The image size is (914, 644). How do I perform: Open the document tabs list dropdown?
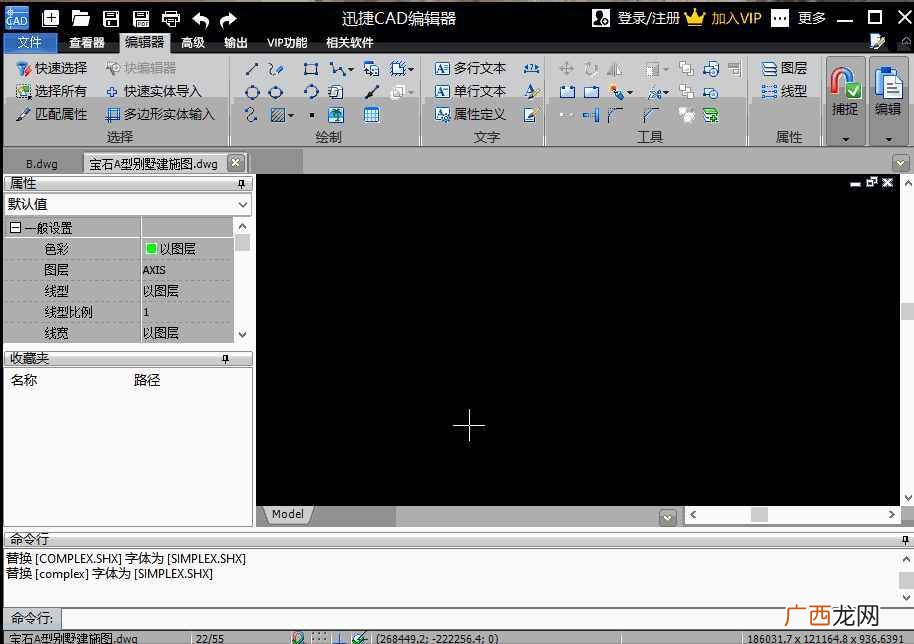pyautogui.click(x=901, y=163)
